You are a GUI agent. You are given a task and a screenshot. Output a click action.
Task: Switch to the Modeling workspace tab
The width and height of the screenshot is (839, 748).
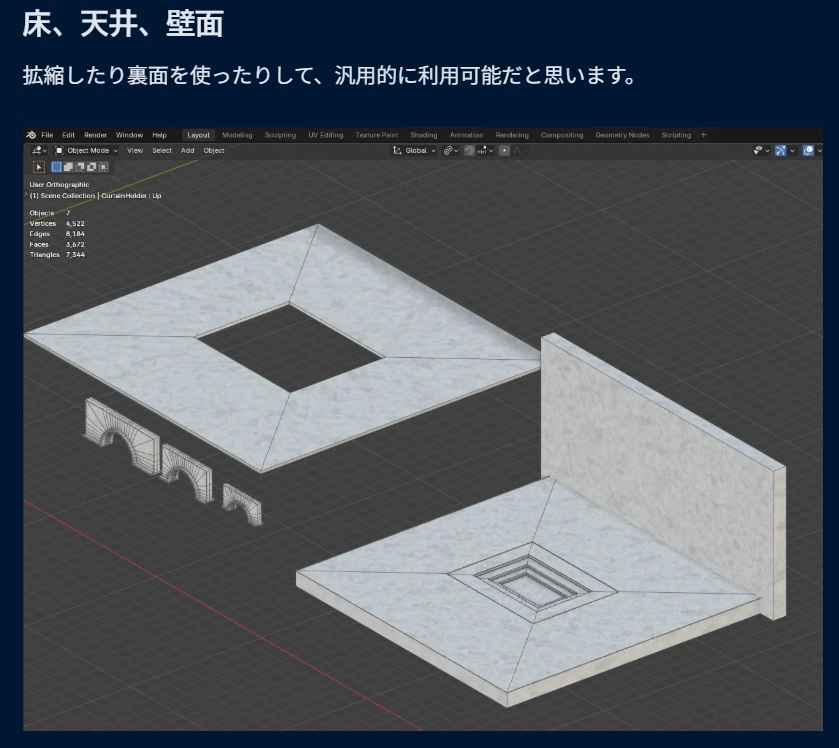(237, 134)
